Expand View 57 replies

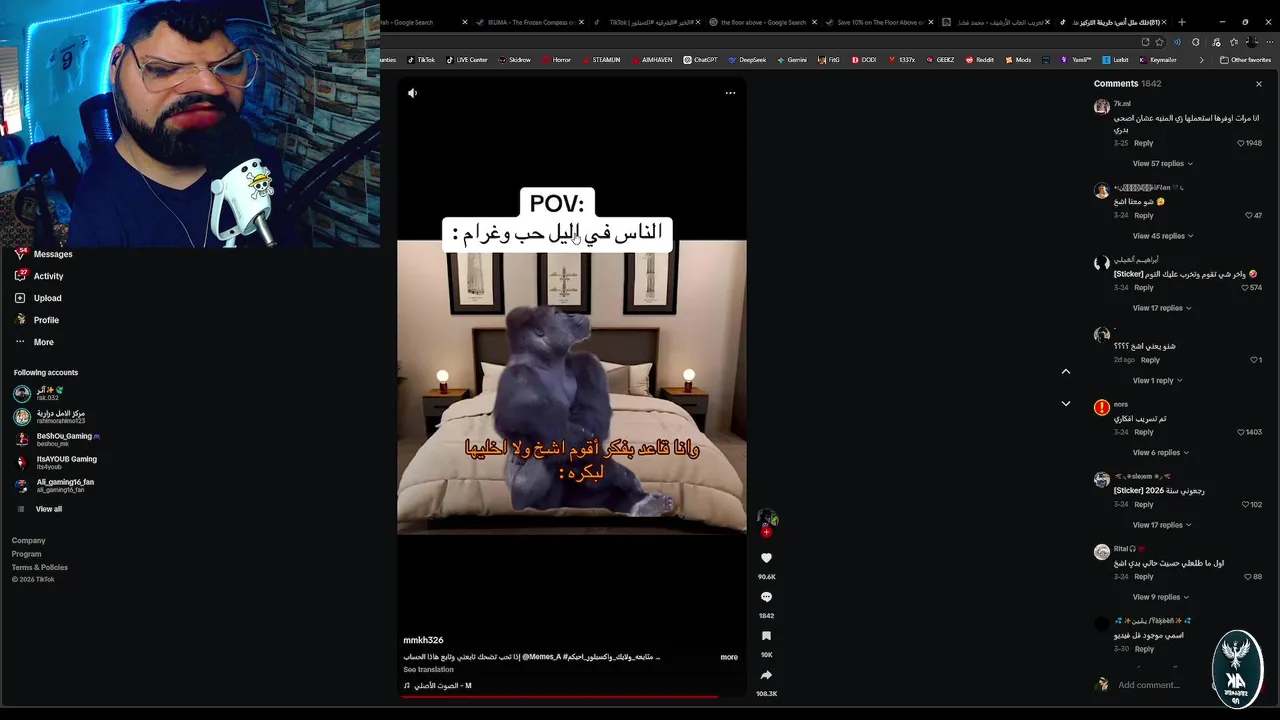click(x=1162, y=164)
